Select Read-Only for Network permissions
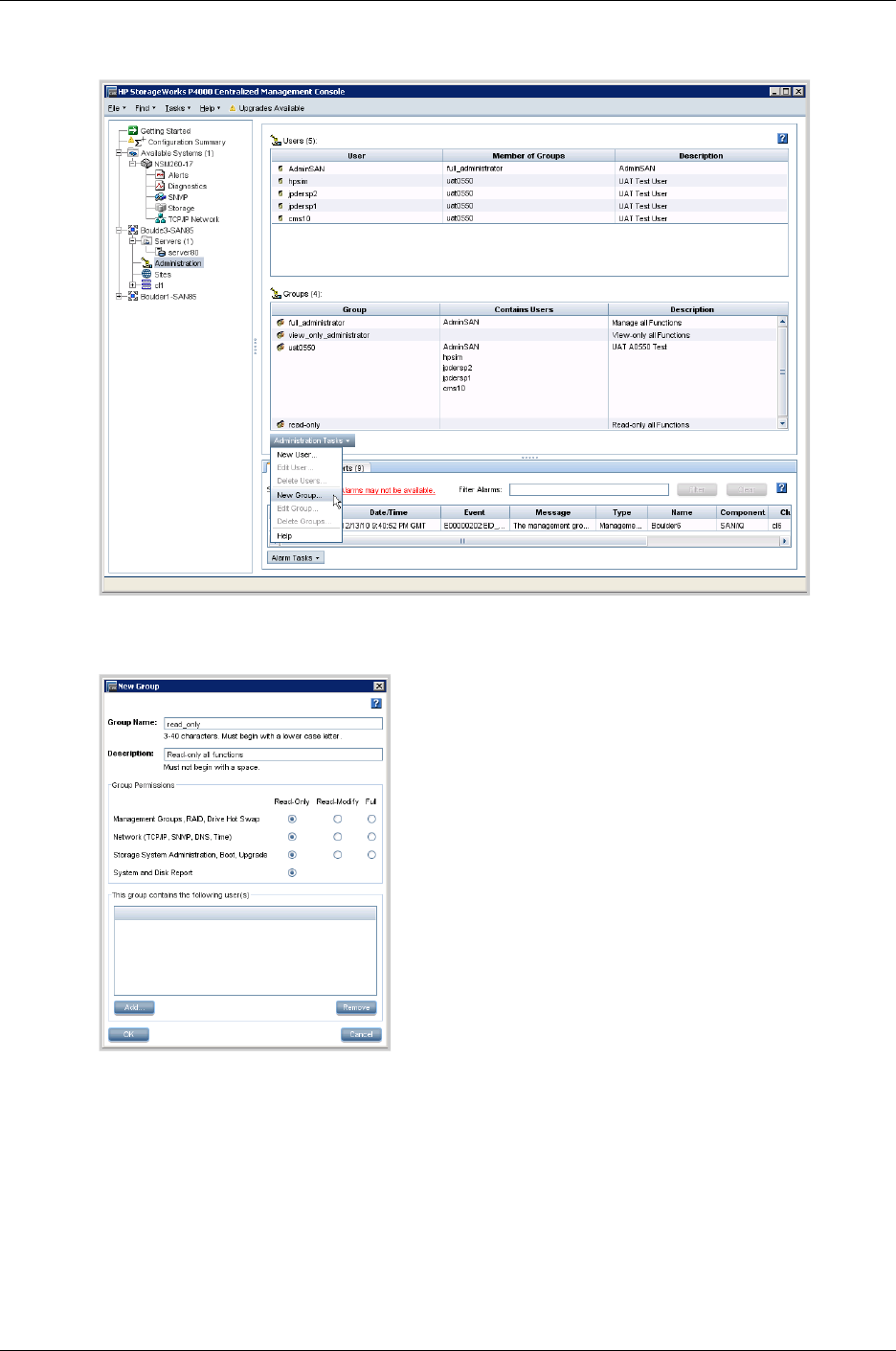This screenshot has width=896, height=1351. click(x=292, y=837)
